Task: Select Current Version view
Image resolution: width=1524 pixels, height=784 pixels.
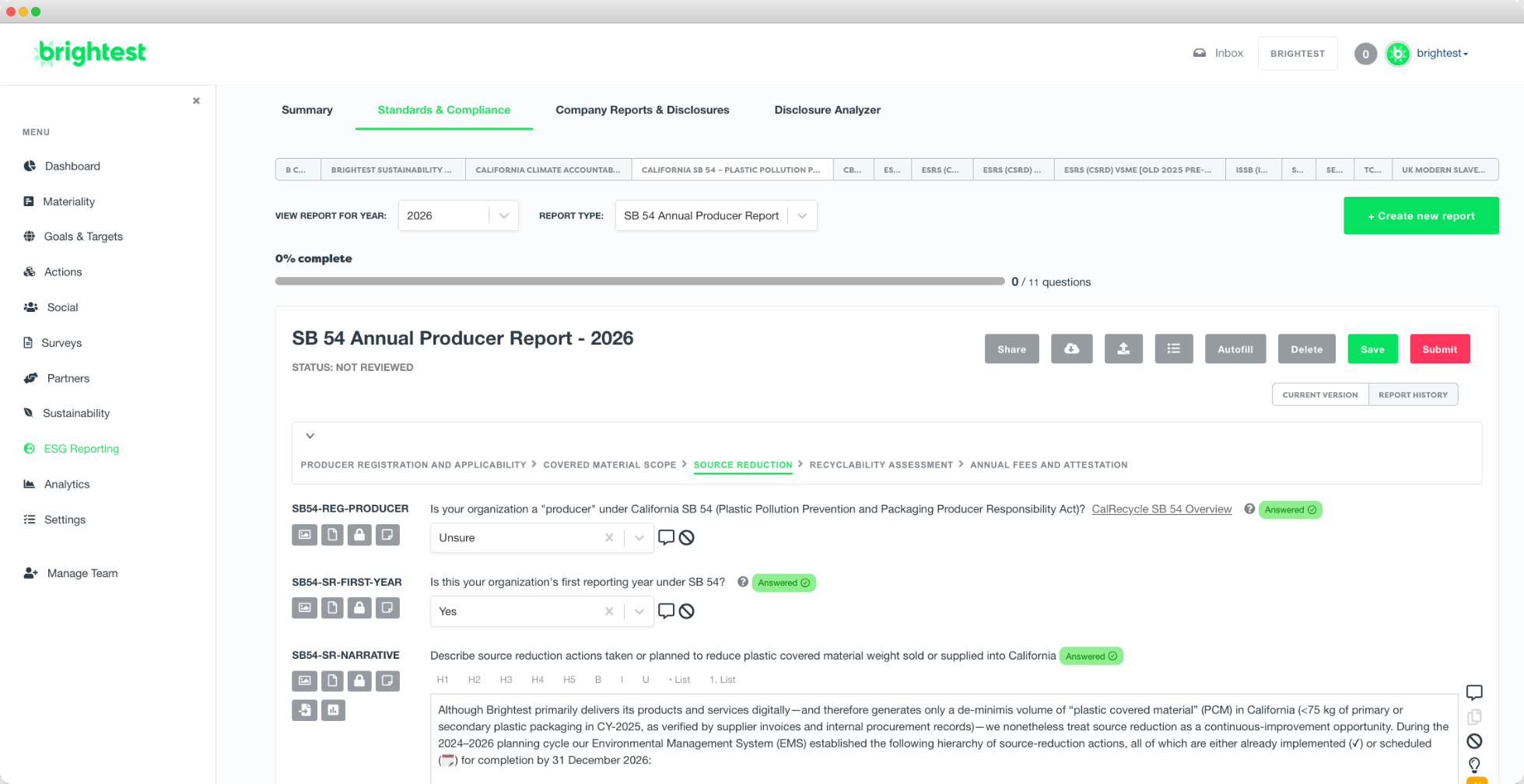Action: [1320, 395]
